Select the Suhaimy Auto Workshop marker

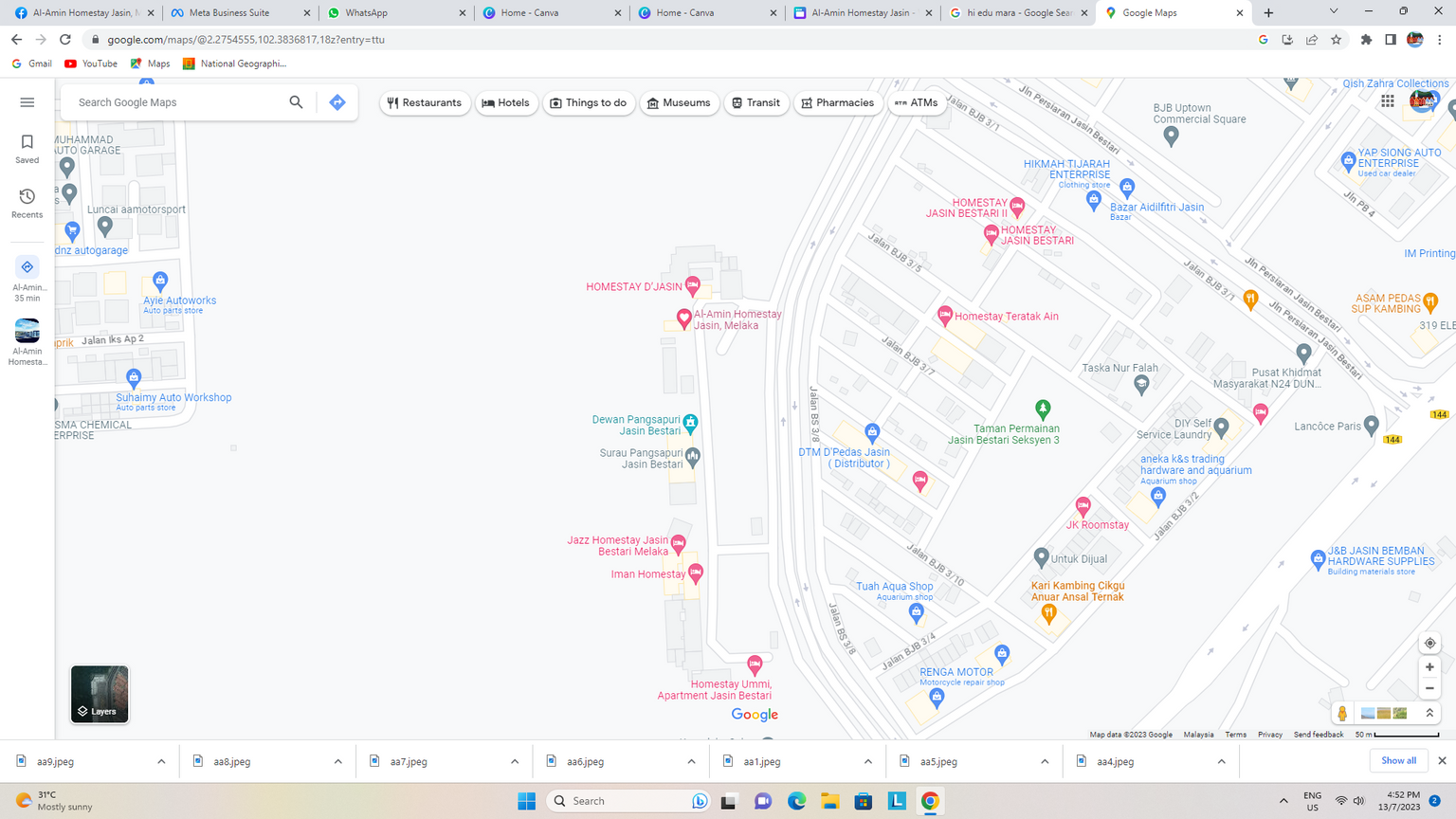click(134, 378)
